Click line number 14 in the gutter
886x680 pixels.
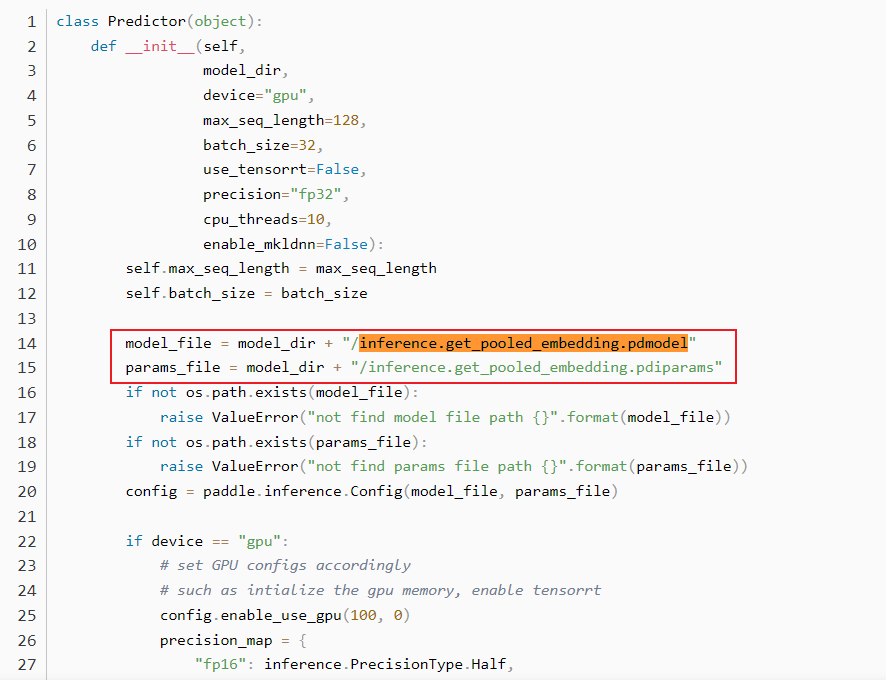tap(27, 342)
